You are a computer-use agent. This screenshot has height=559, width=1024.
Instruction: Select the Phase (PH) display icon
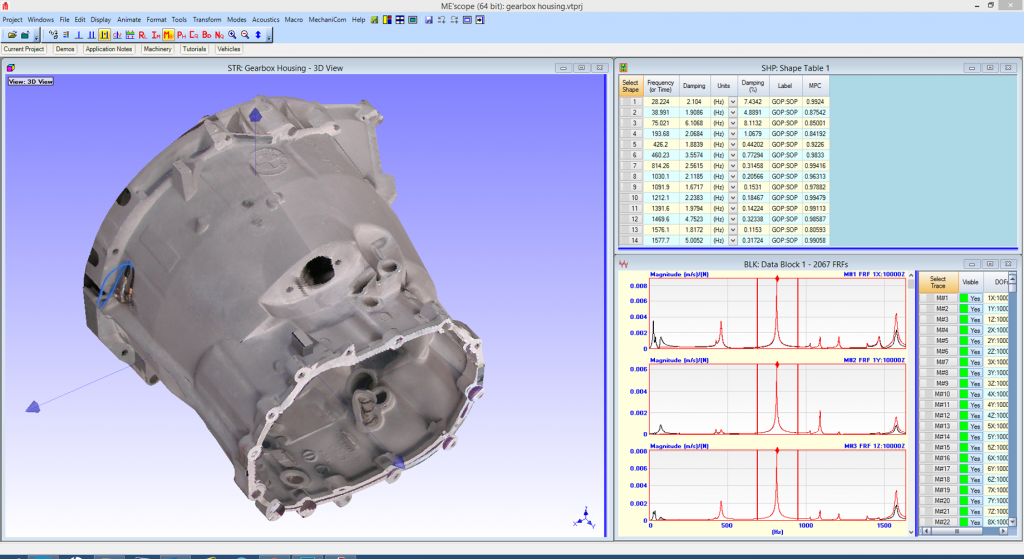click(x=181, y=34)
